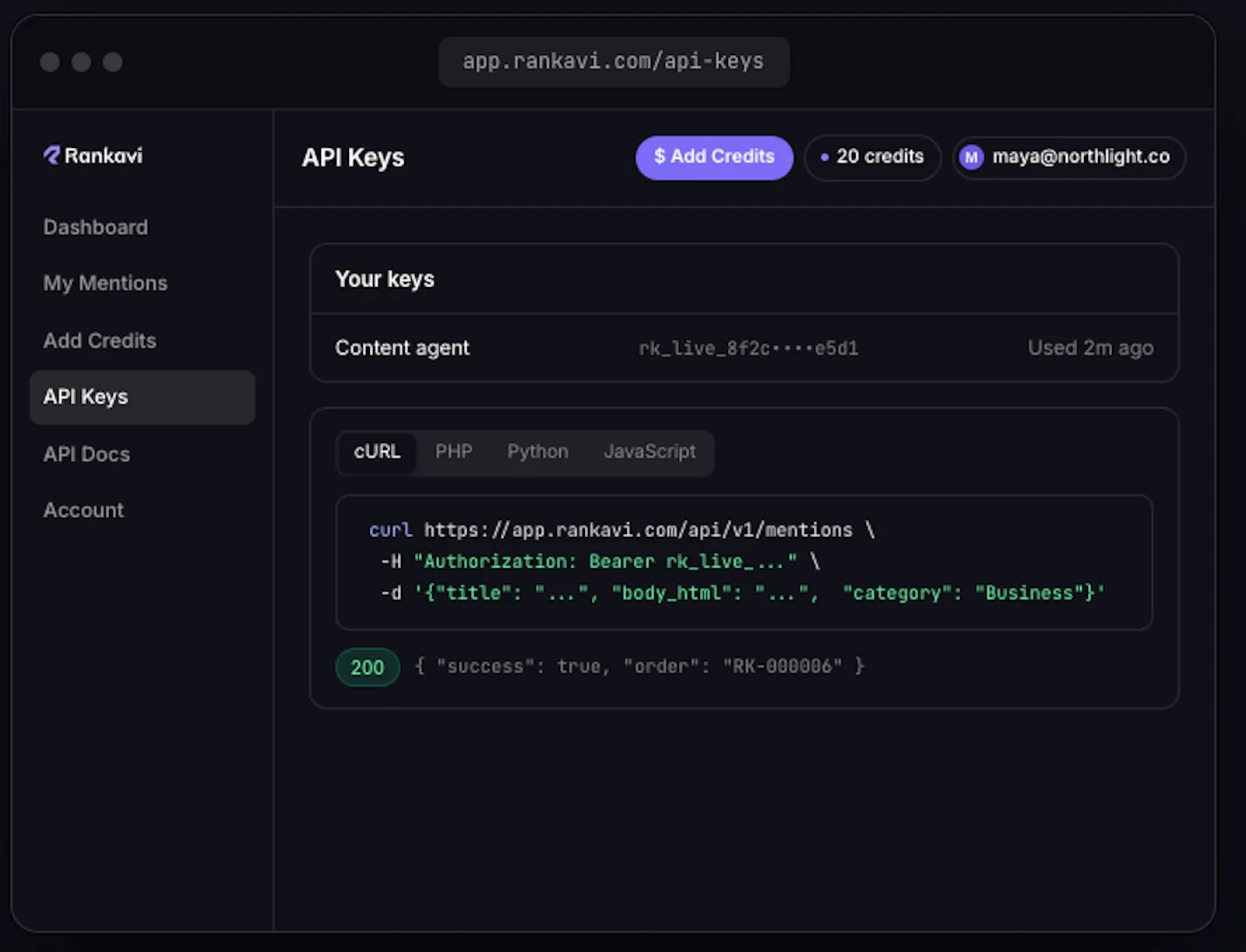The image size is (1246, 952).
Task: Click the Rankavi logo icon
Action: coord(51,156)
